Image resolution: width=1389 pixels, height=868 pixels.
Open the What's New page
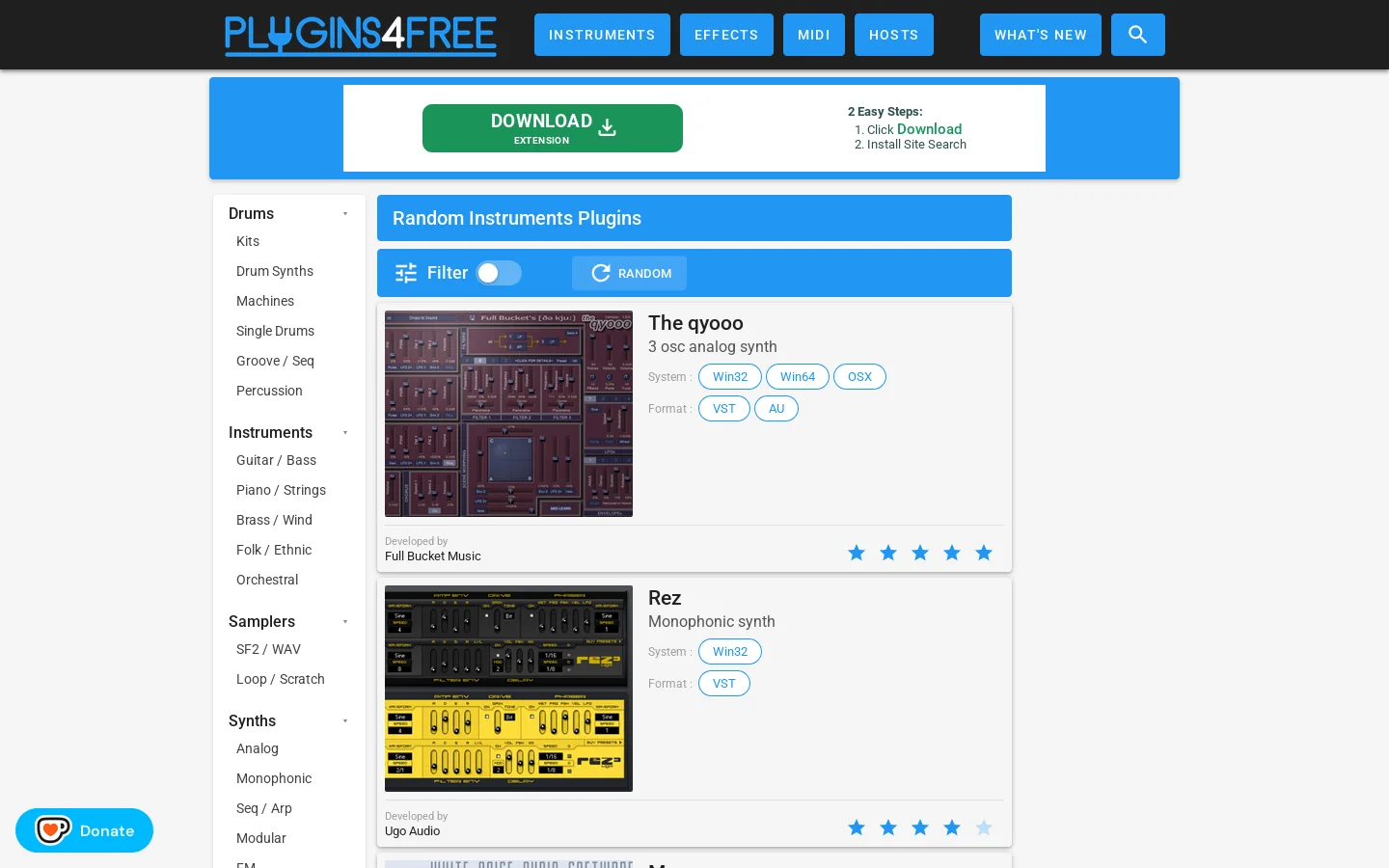tap(1041, 35)
